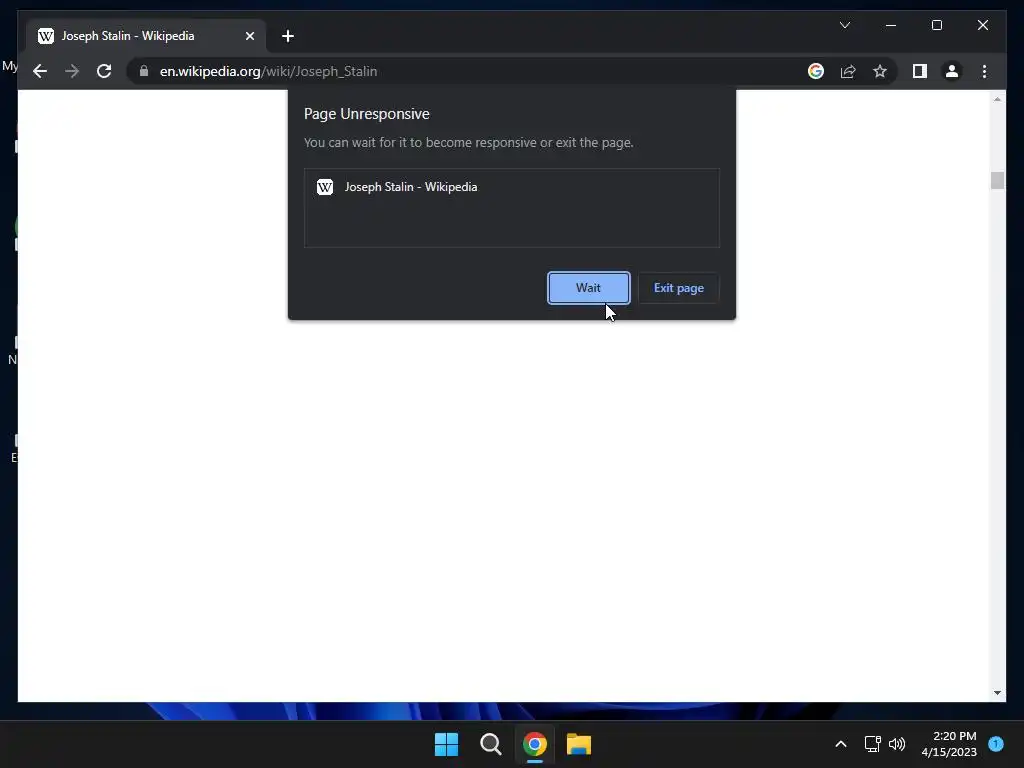Click scrollbar up arrow
The image size is (1024, 768).
997,99
